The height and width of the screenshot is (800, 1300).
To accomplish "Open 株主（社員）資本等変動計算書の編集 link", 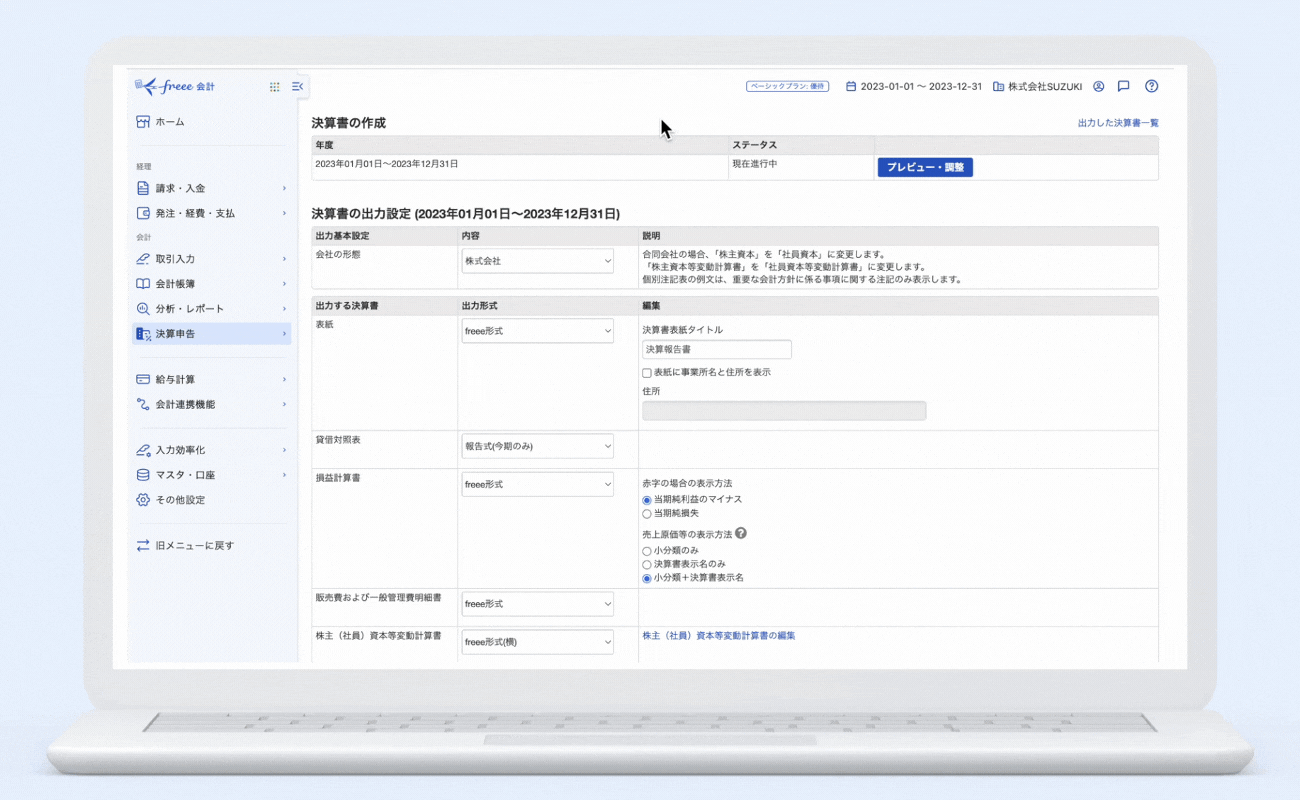I will click(718, 636).
